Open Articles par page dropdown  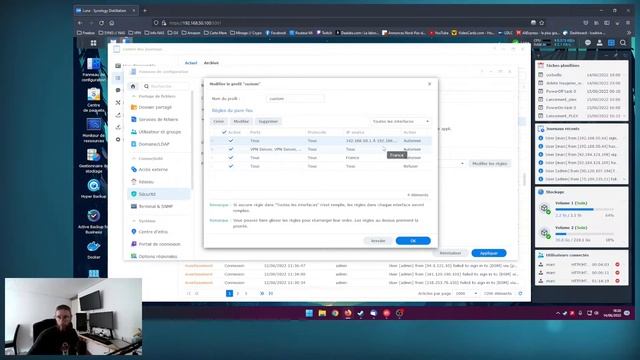(466, 293)
